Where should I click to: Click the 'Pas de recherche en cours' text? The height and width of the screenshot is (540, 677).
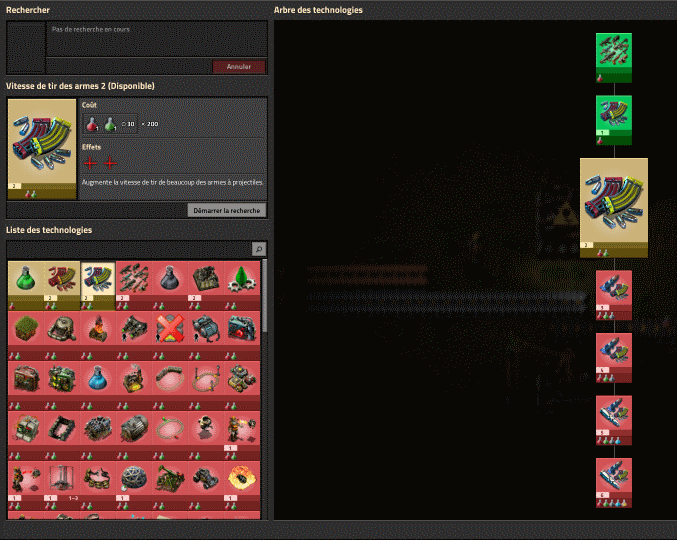click(x=91, y=29)
